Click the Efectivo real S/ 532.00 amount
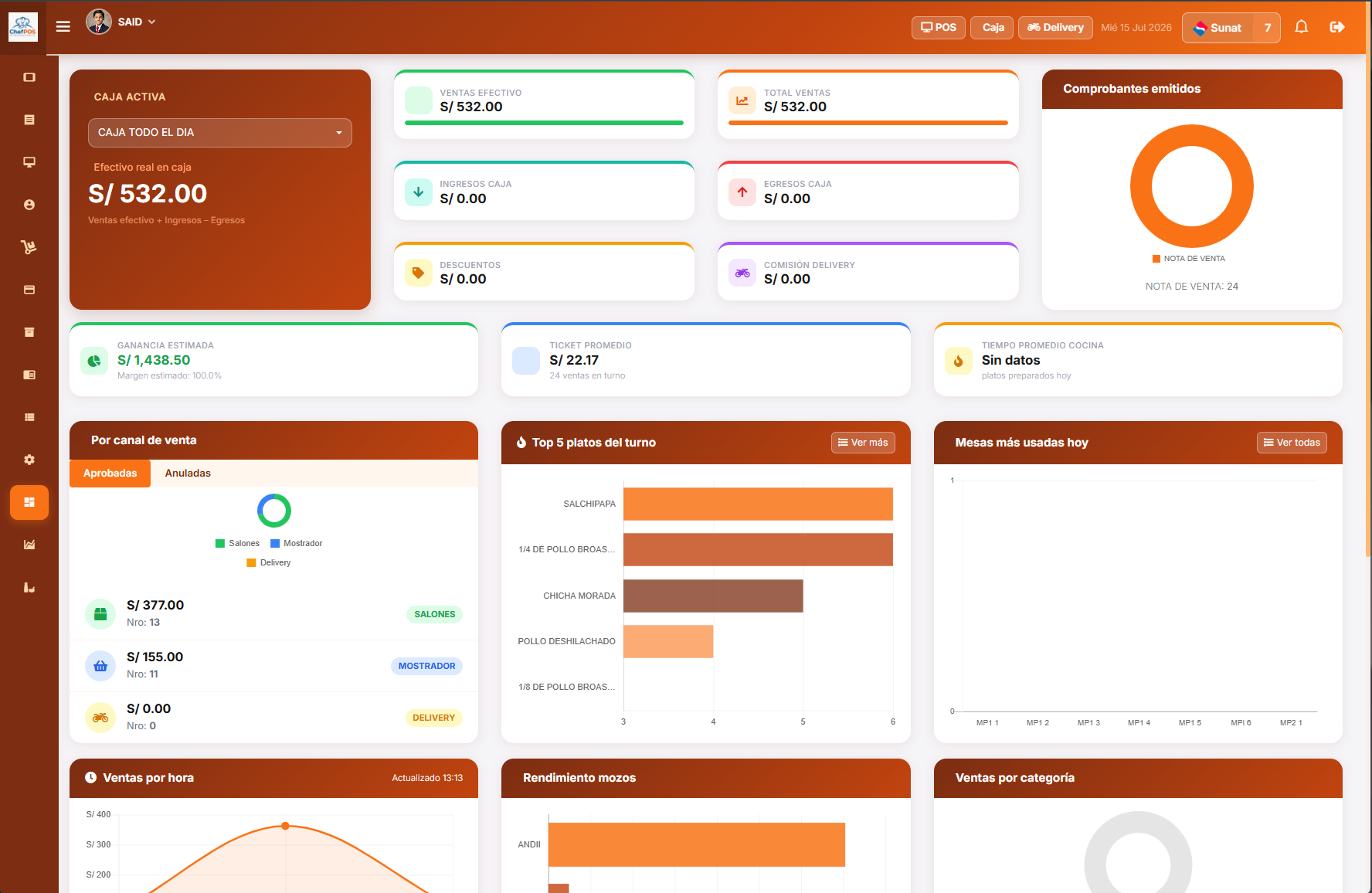 click(148, 193)
